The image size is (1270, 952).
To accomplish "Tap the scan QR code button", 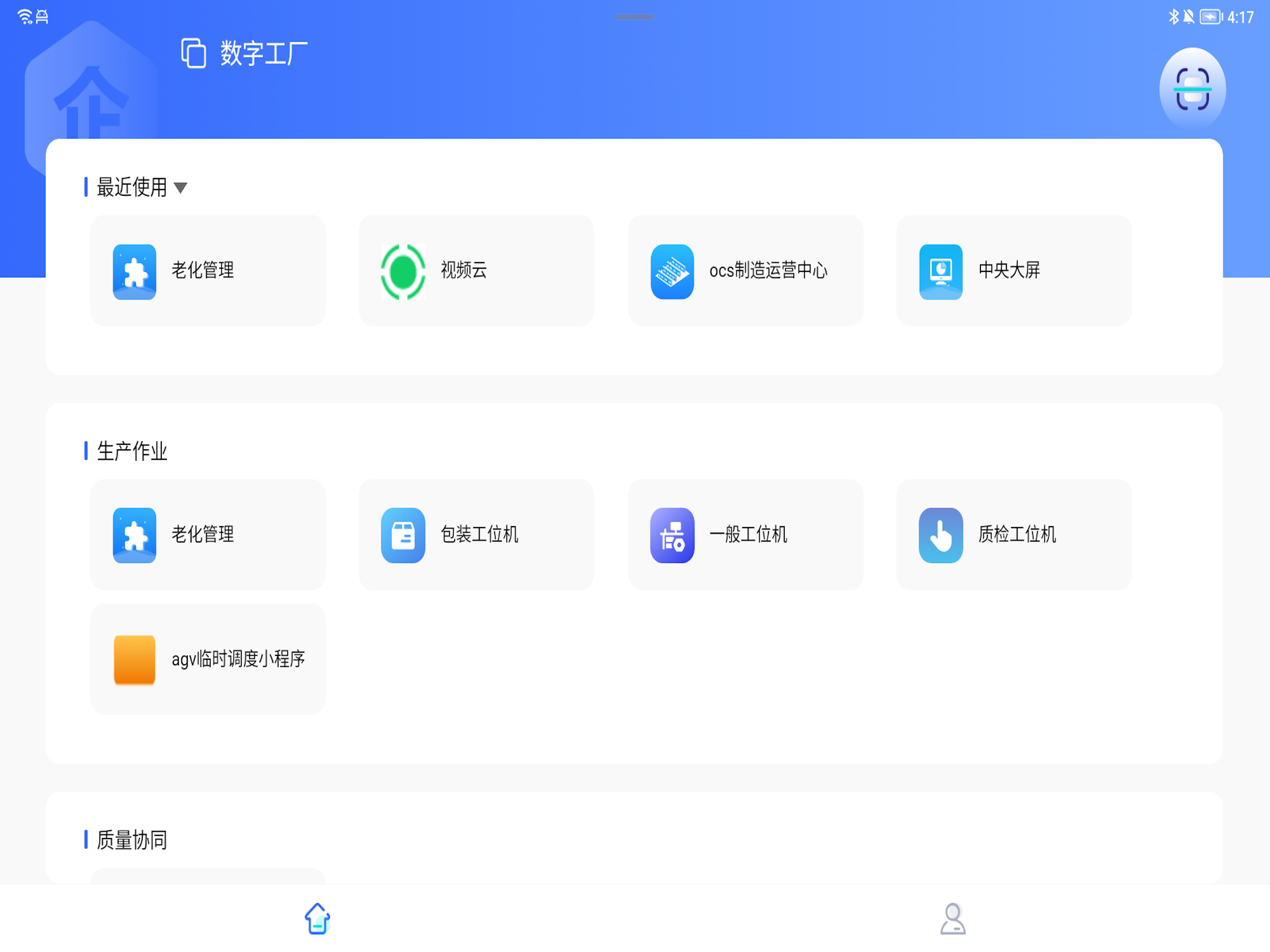I will coord(1192,89).
